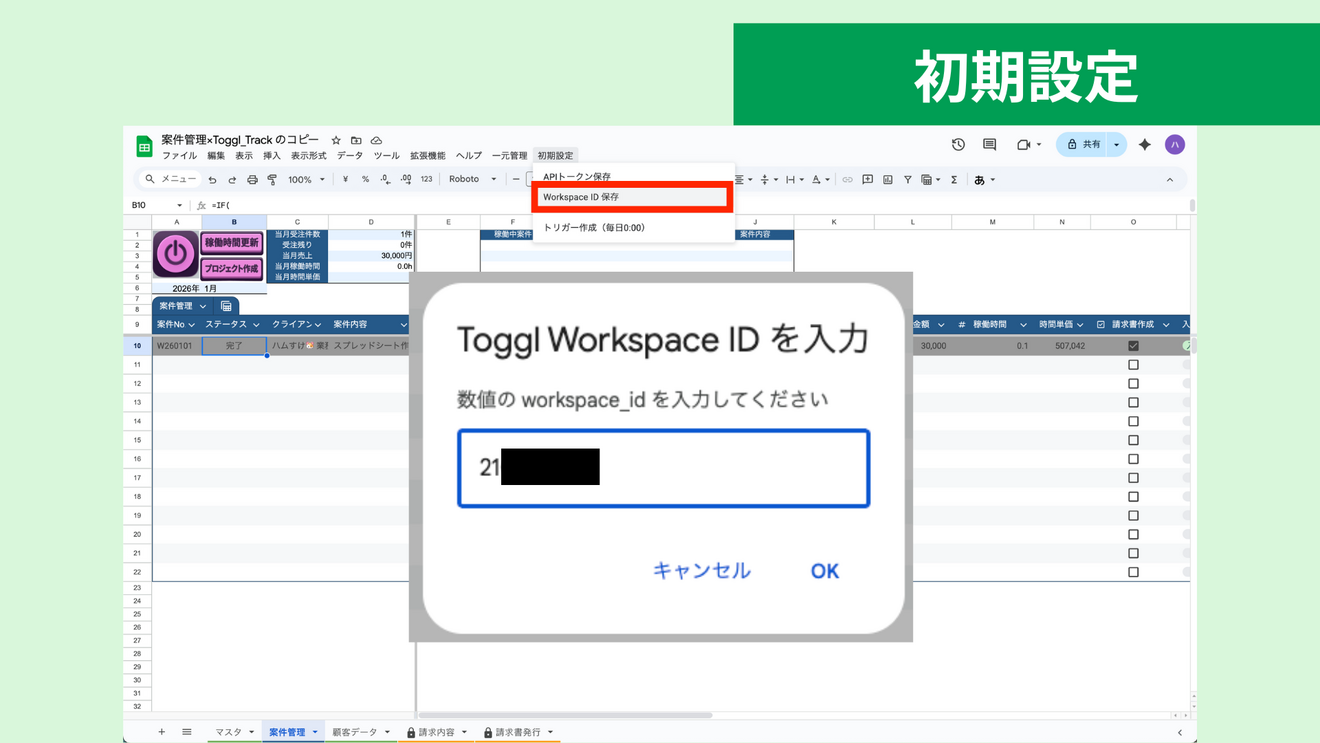The width and height of the screenshot is (1320, 743).
Task: Apply percent format
Action: pyautogui.click(x=365, y=180)
